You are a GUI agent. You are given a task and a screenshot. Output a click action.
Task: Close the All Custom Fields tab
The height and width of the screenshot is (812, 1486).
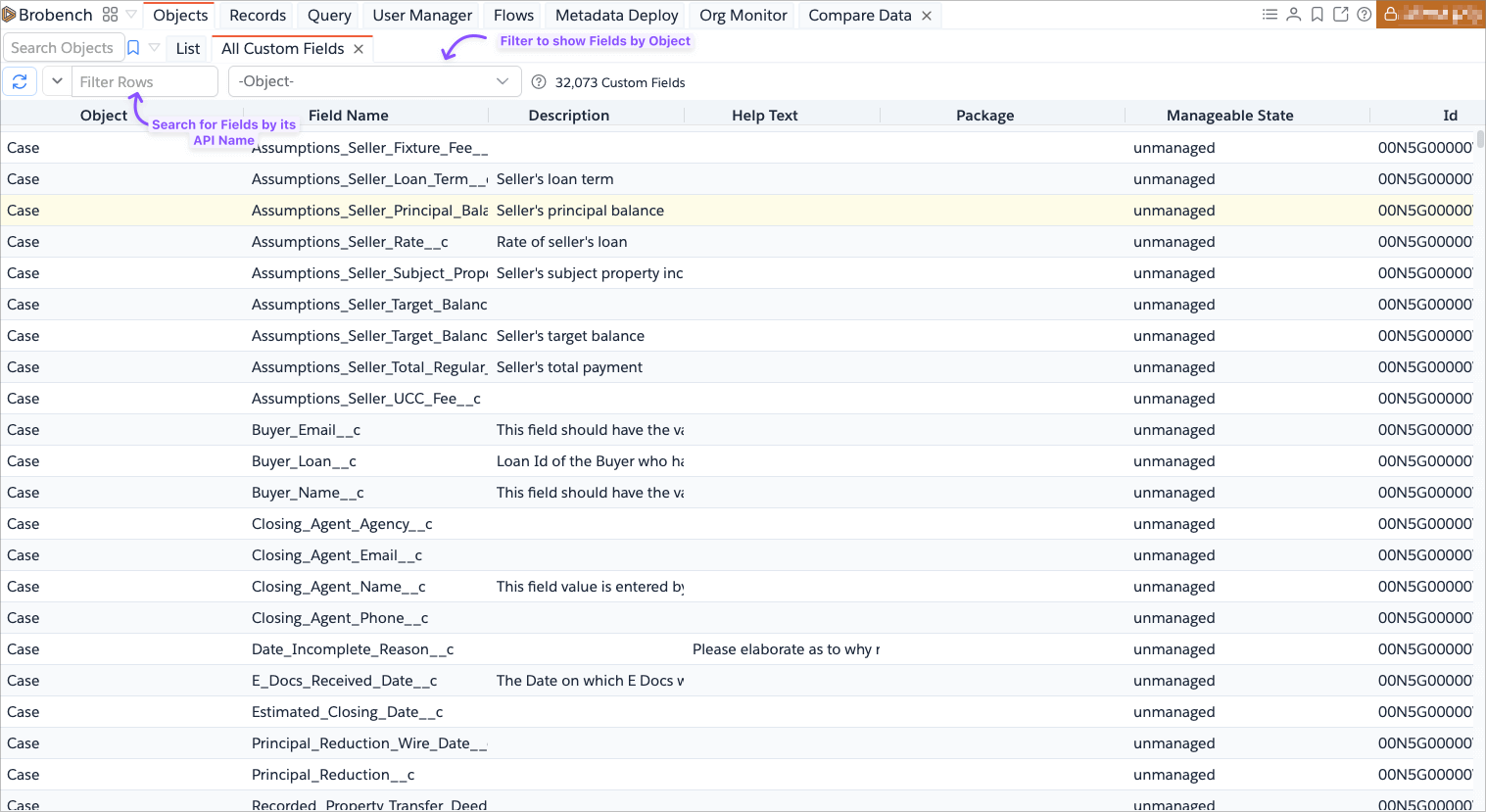coord(359,49)
